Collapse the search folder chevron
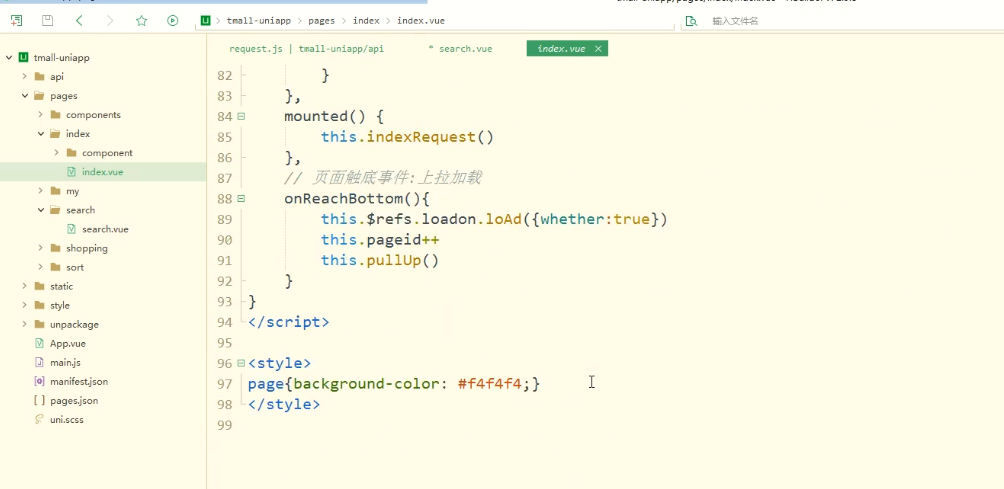Image resolution: width=1004 pixels, height=489 pixels. pyautogui.click(x=40, y=210)
